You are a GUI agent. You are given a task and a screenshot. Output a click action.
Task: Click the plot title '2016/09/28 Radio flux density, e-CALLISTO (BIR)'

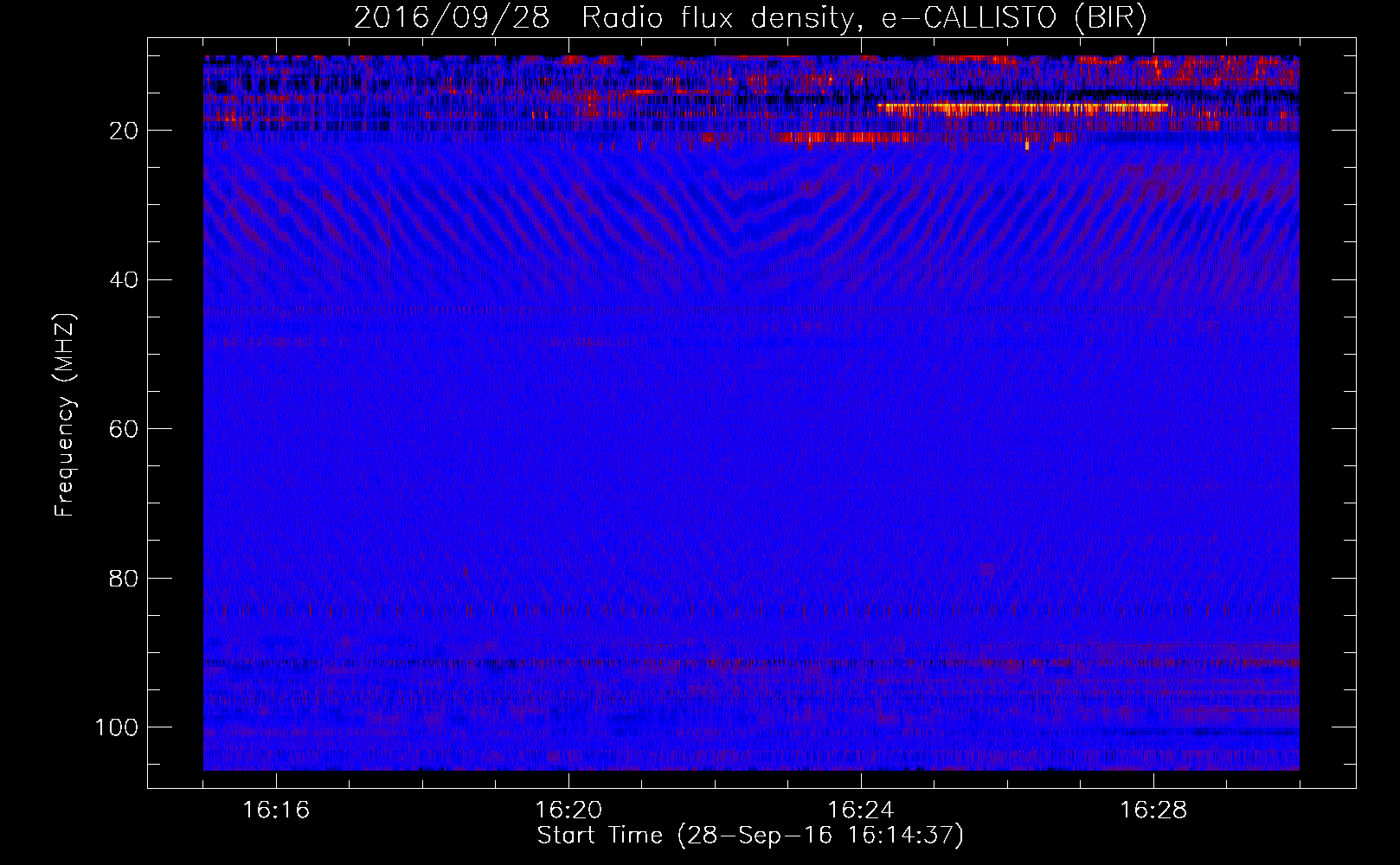[x=750, y=18]
